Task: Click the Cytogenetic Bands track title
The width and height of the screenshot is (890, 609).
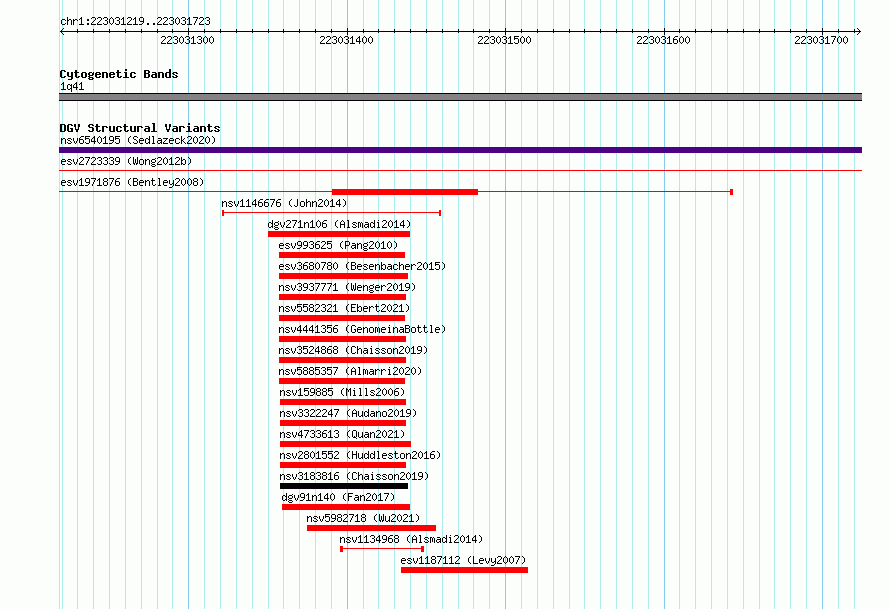Action: (x=119, y=74)
